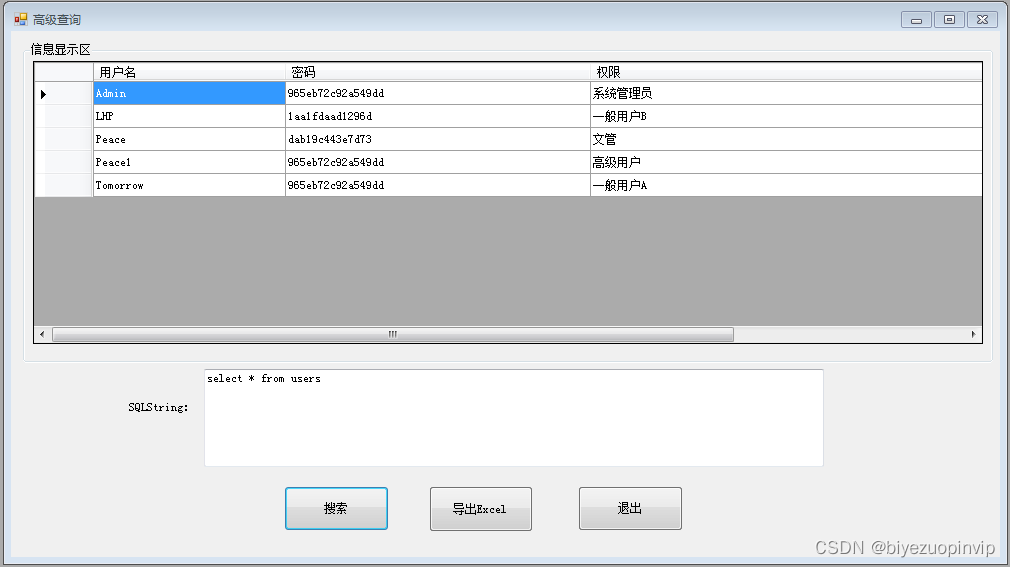Click the horizontal scrollbar thumb in grid
The height and width of the screenshot is (567, 1010).
click(x=393, y=334)
